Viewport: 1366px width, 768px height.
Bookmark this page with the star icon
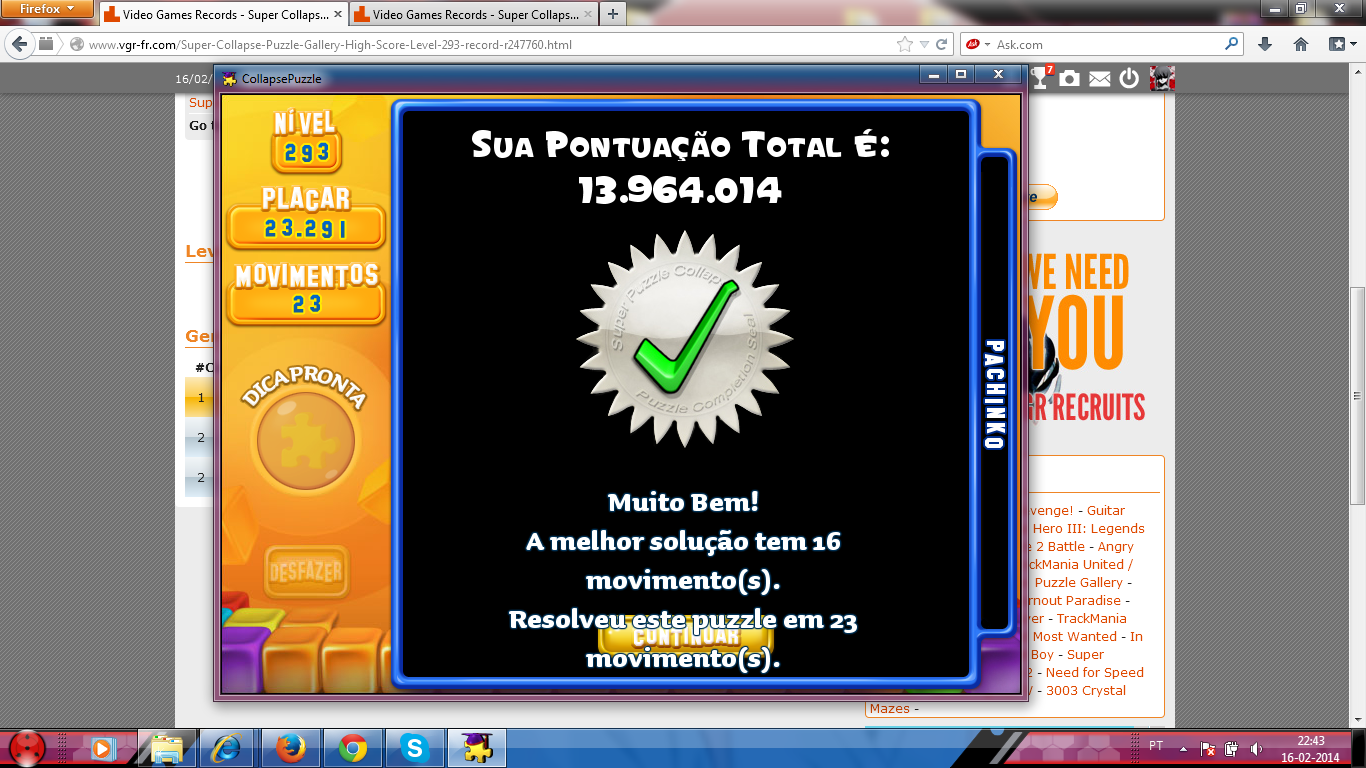905,44
